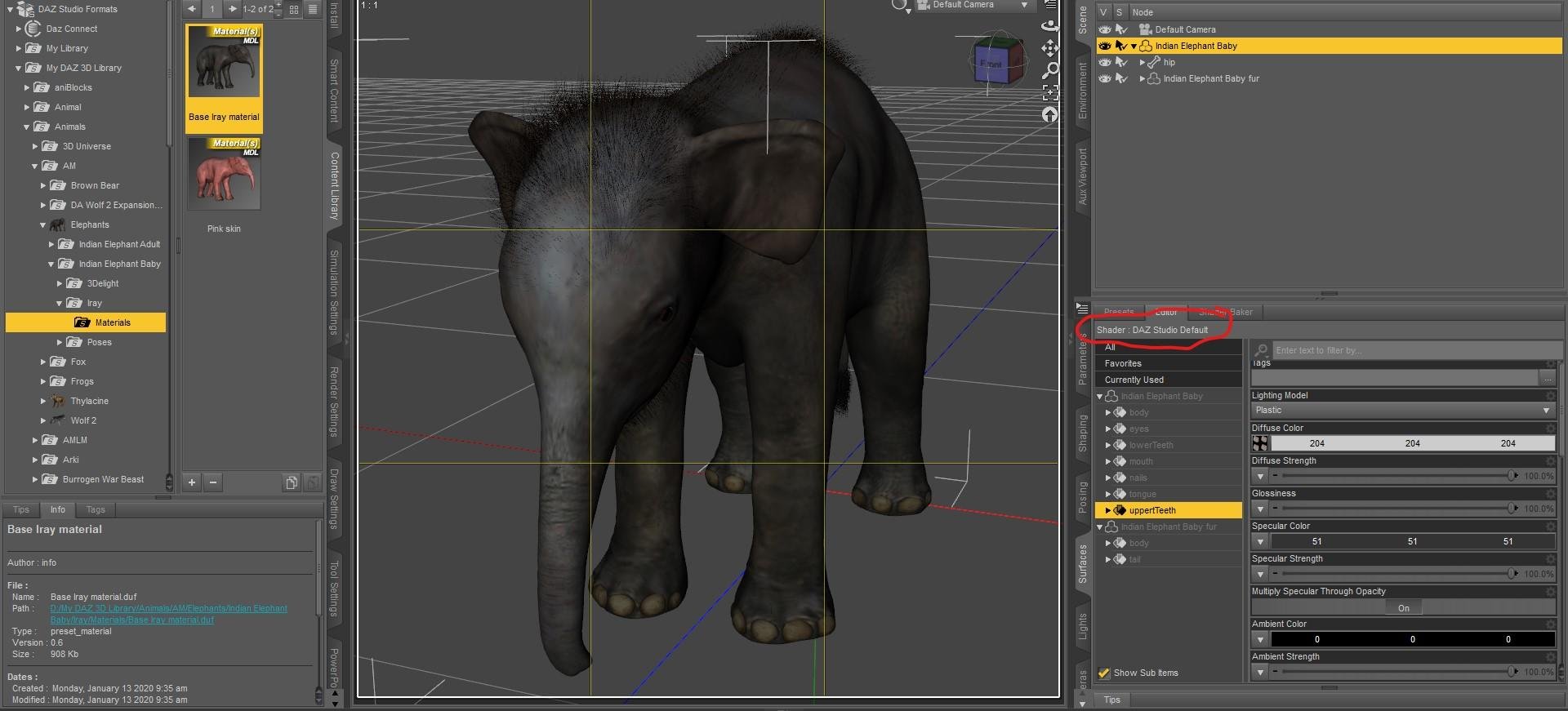Open the Diffuse Strength options dropdown arrow
The image size is (1568, 711).
pos(1260,476)
